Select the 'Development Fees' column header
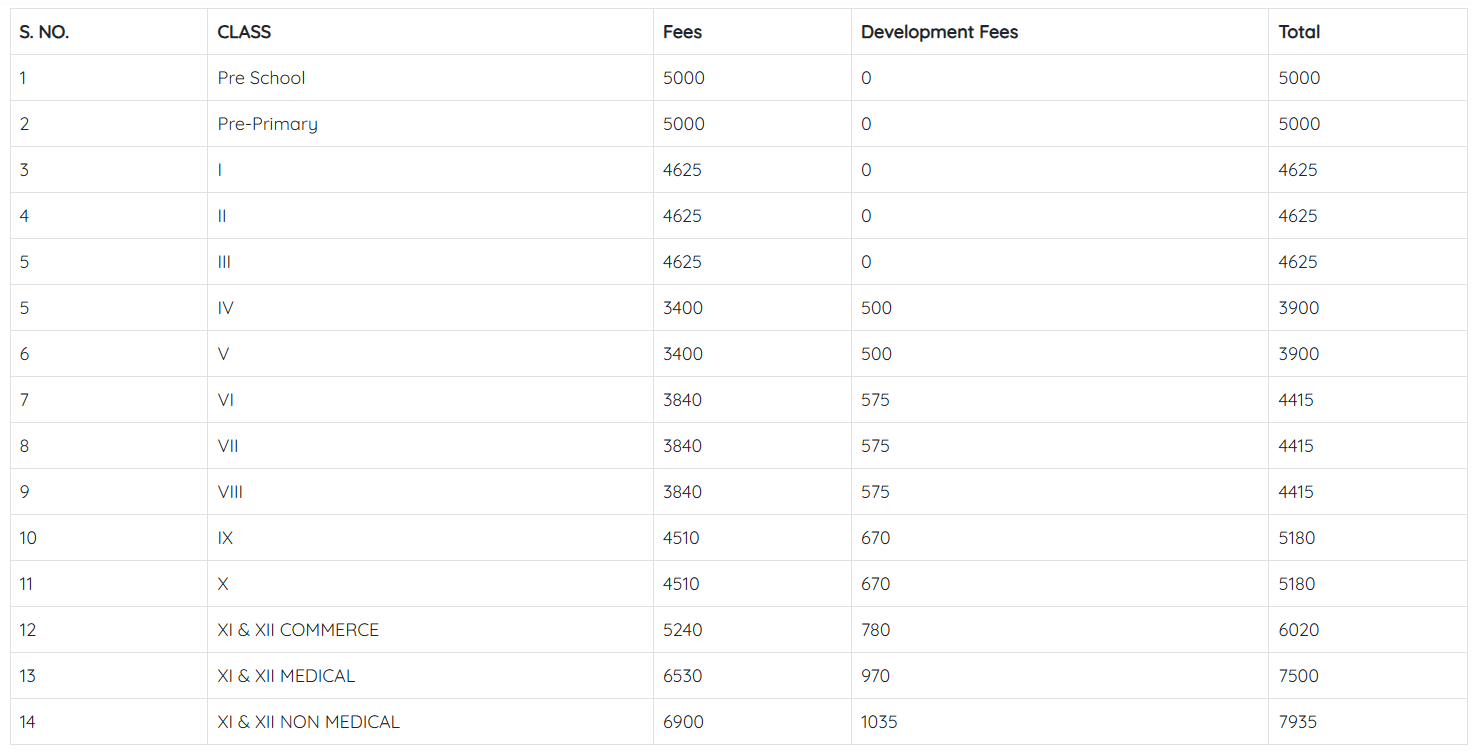This screenshot has width=1473, height=755. click(x=939, y=32)
